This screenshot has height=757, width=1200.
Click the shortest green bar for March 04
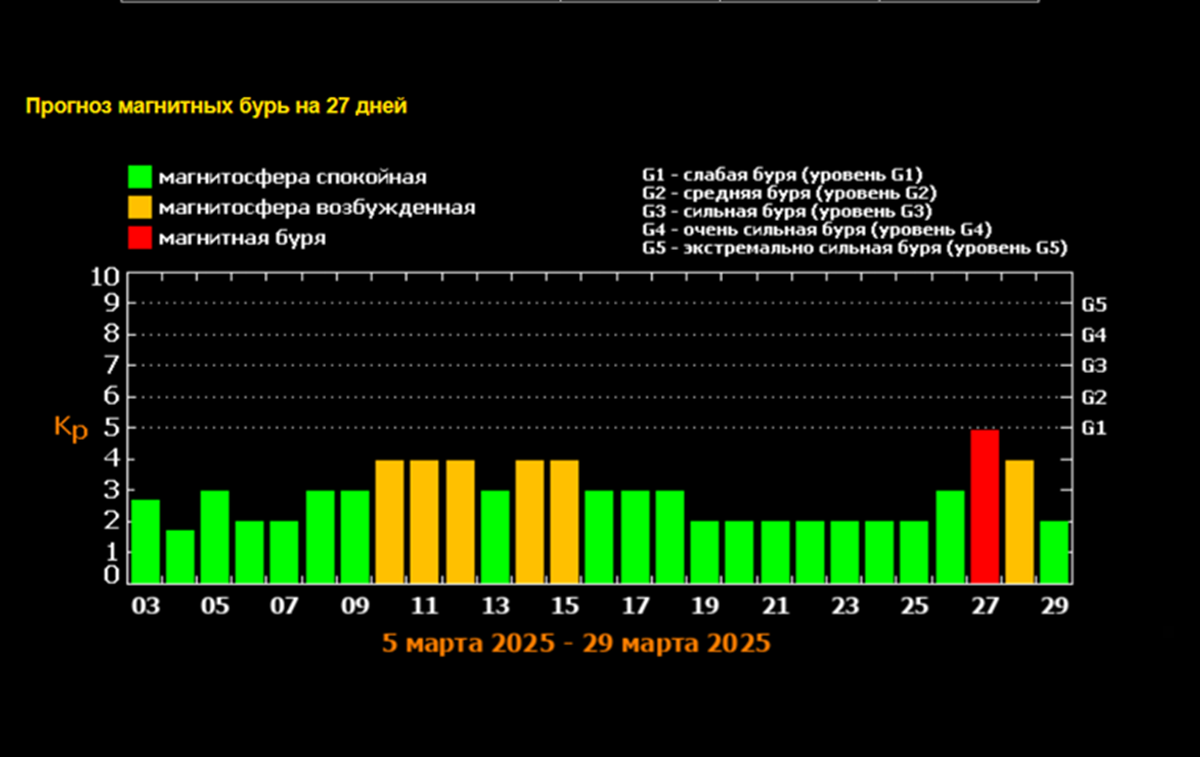[x=180, y=556]
